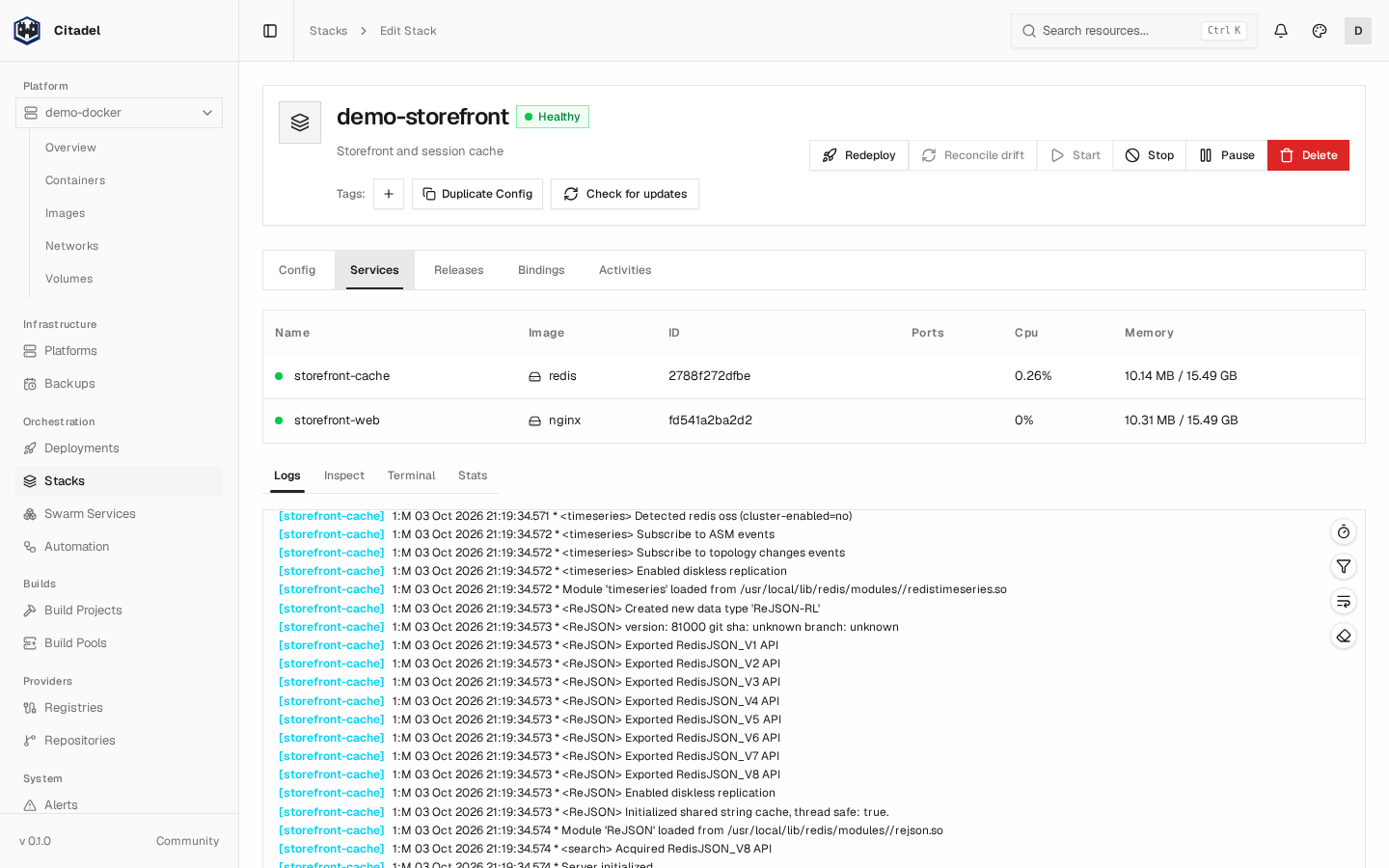Open the Terminal sub-tab
The image size is (1389, 868).
point(411,475)
